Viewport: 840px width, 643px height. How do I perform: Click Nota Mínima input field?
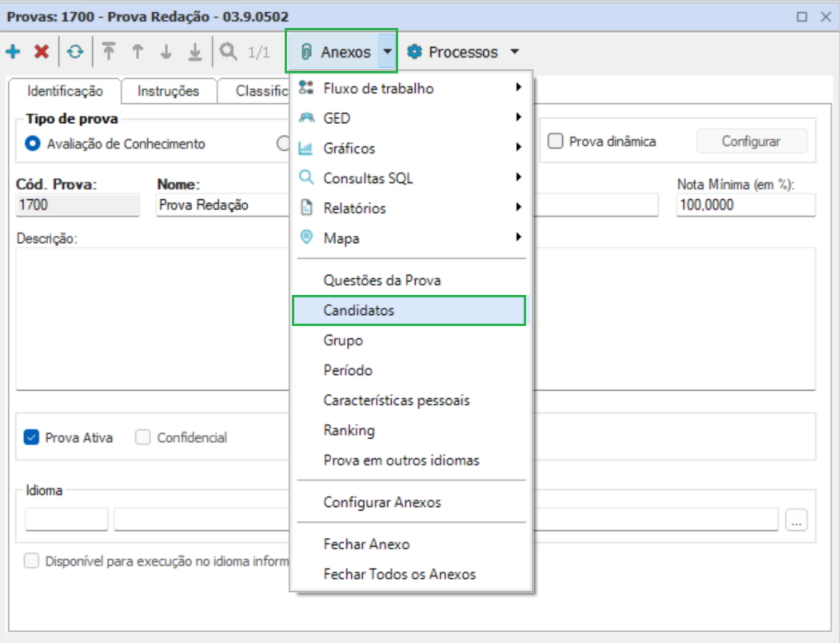[x=746, y=205]
